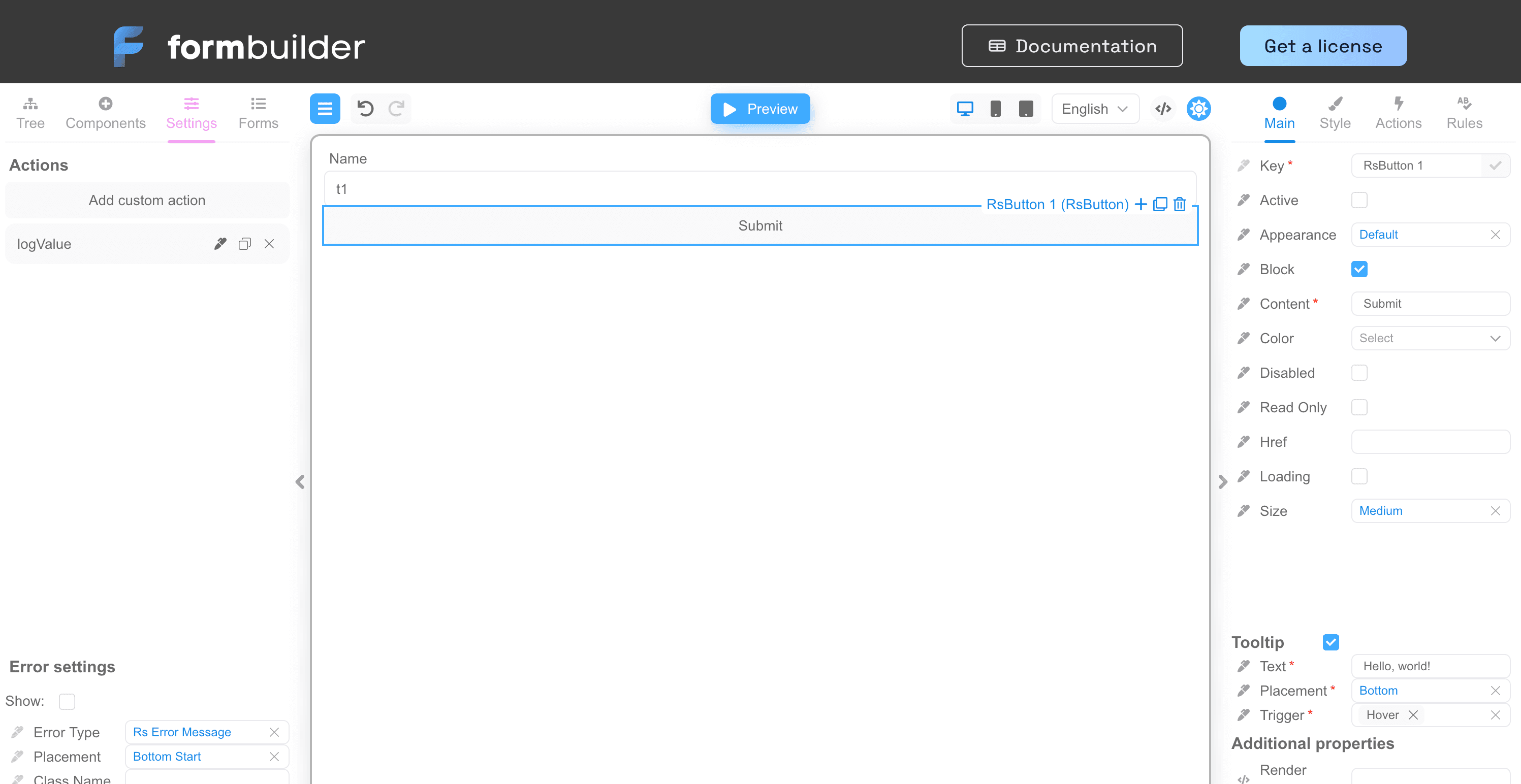Click the Preview button

pyautogui.click(x=759, y=109)
